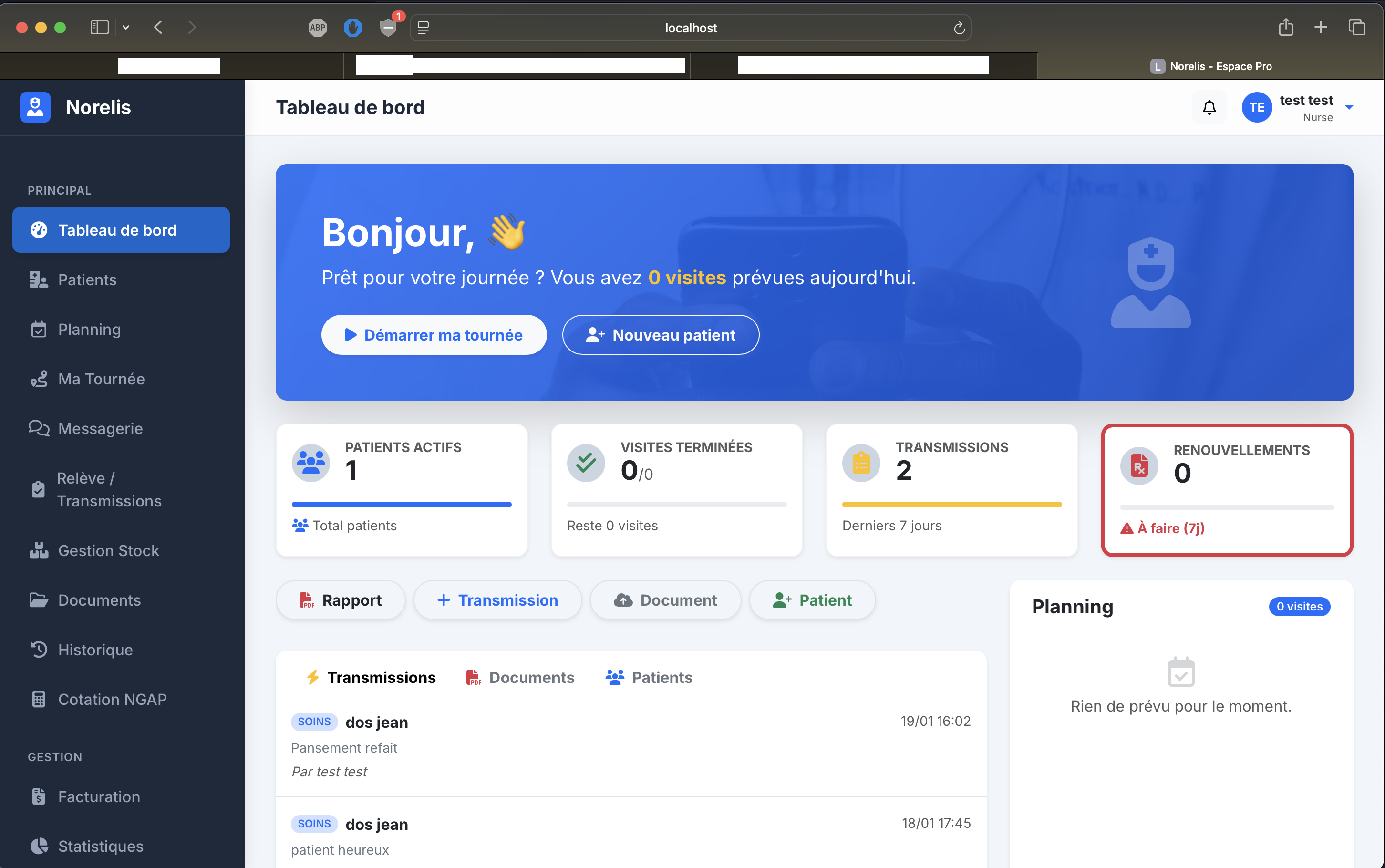The width and height of the screenshot is (1385, 868).
Task: Click the notification bell icon
Action: point(1209,107)
